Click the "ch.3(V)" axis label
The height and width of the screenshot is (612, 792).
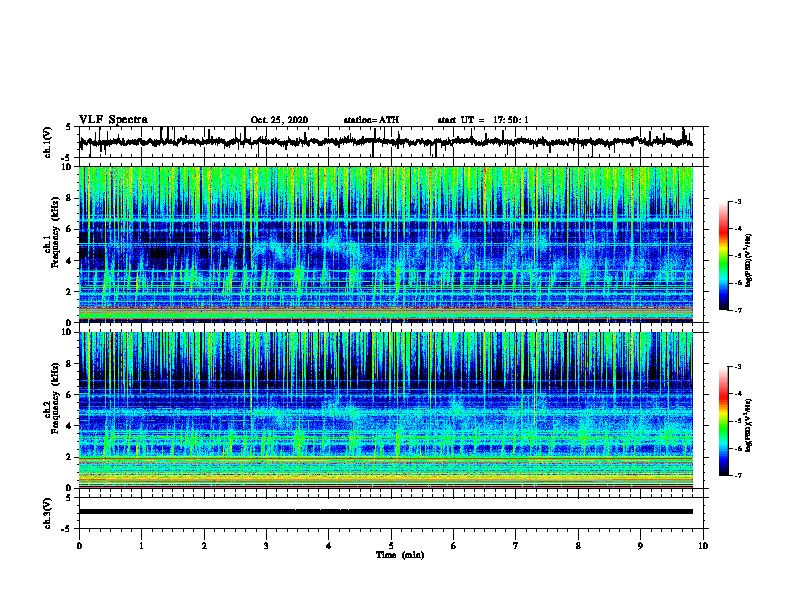[48, 513]
